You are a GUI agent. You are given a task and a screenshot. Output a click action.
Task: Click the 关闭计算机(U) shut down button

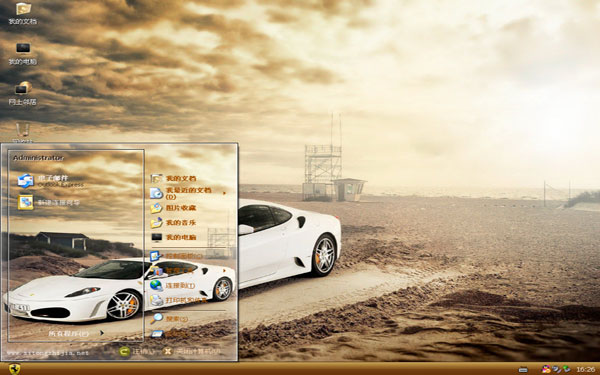[192, 351]
